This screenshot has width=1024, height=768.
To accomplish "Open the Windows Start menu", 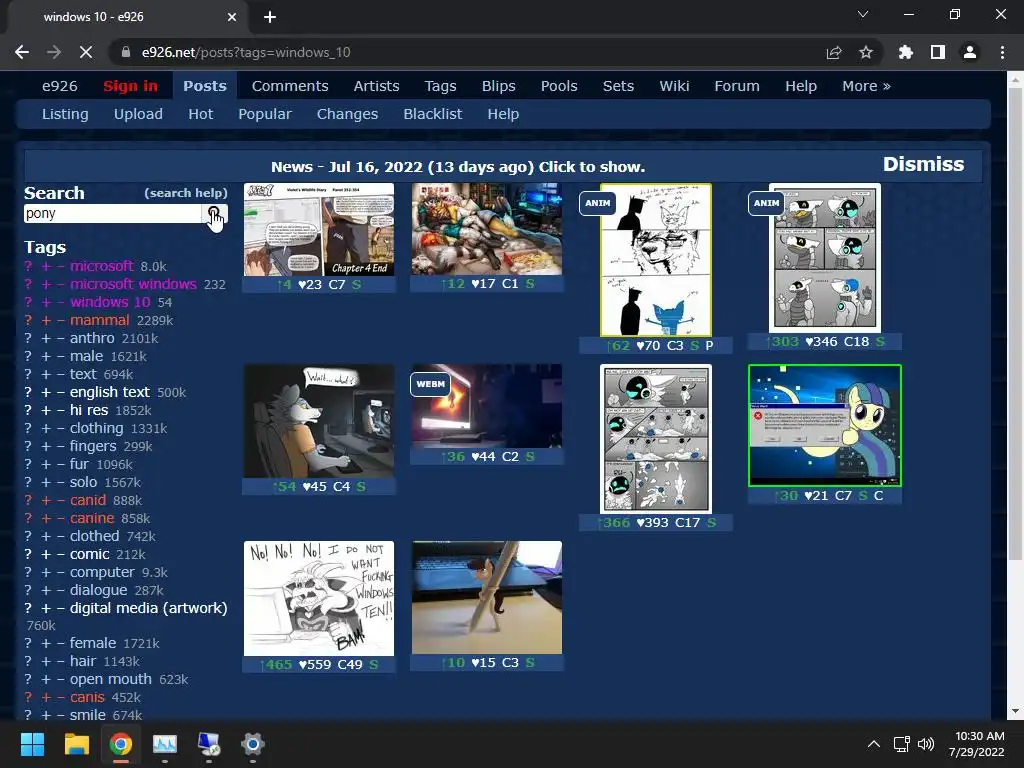I will click(x=32, y=744).
